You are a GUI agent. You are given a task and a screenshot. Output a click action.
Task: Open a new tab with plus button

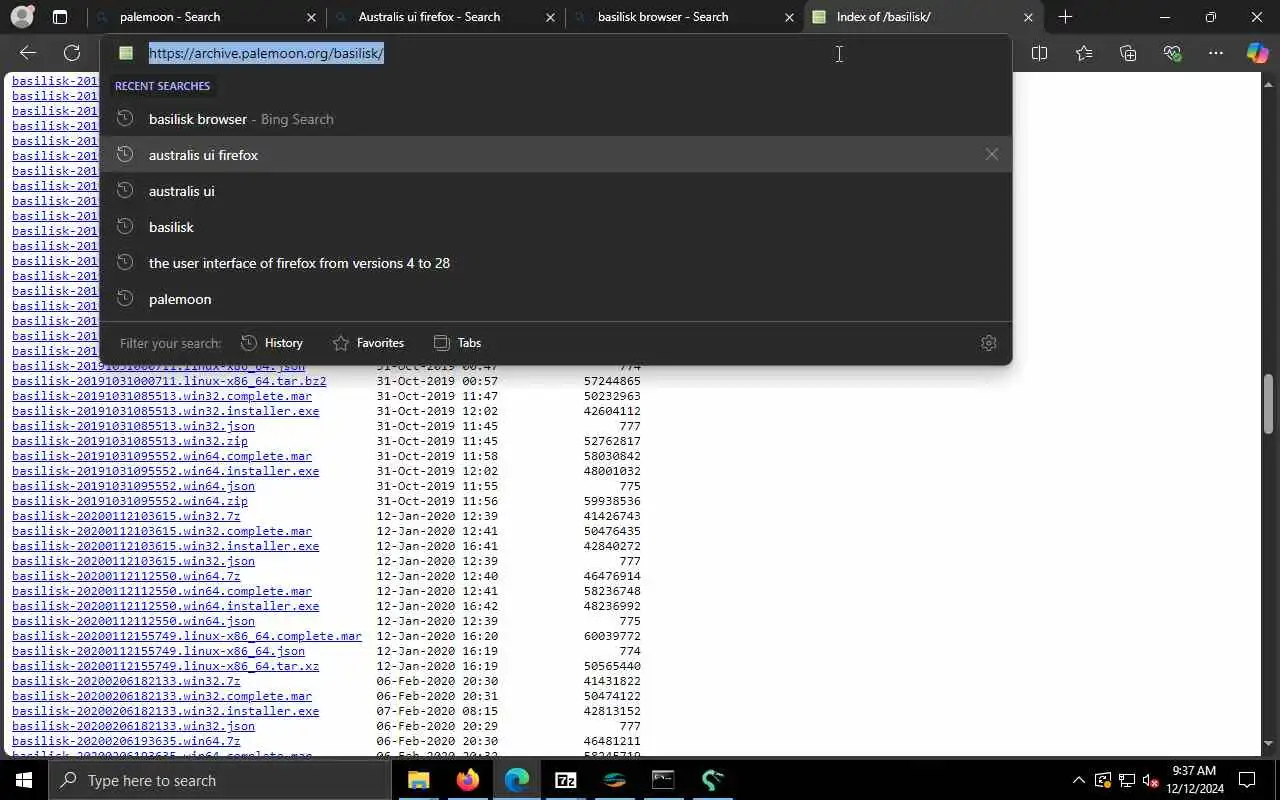coord(1065,17)
